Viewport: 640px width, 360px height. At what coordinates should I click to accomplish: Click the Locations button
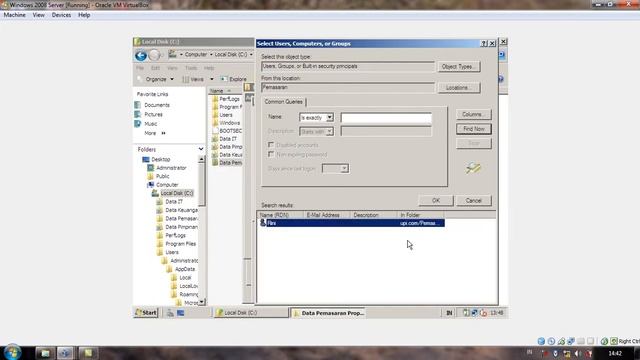point(458,88)
